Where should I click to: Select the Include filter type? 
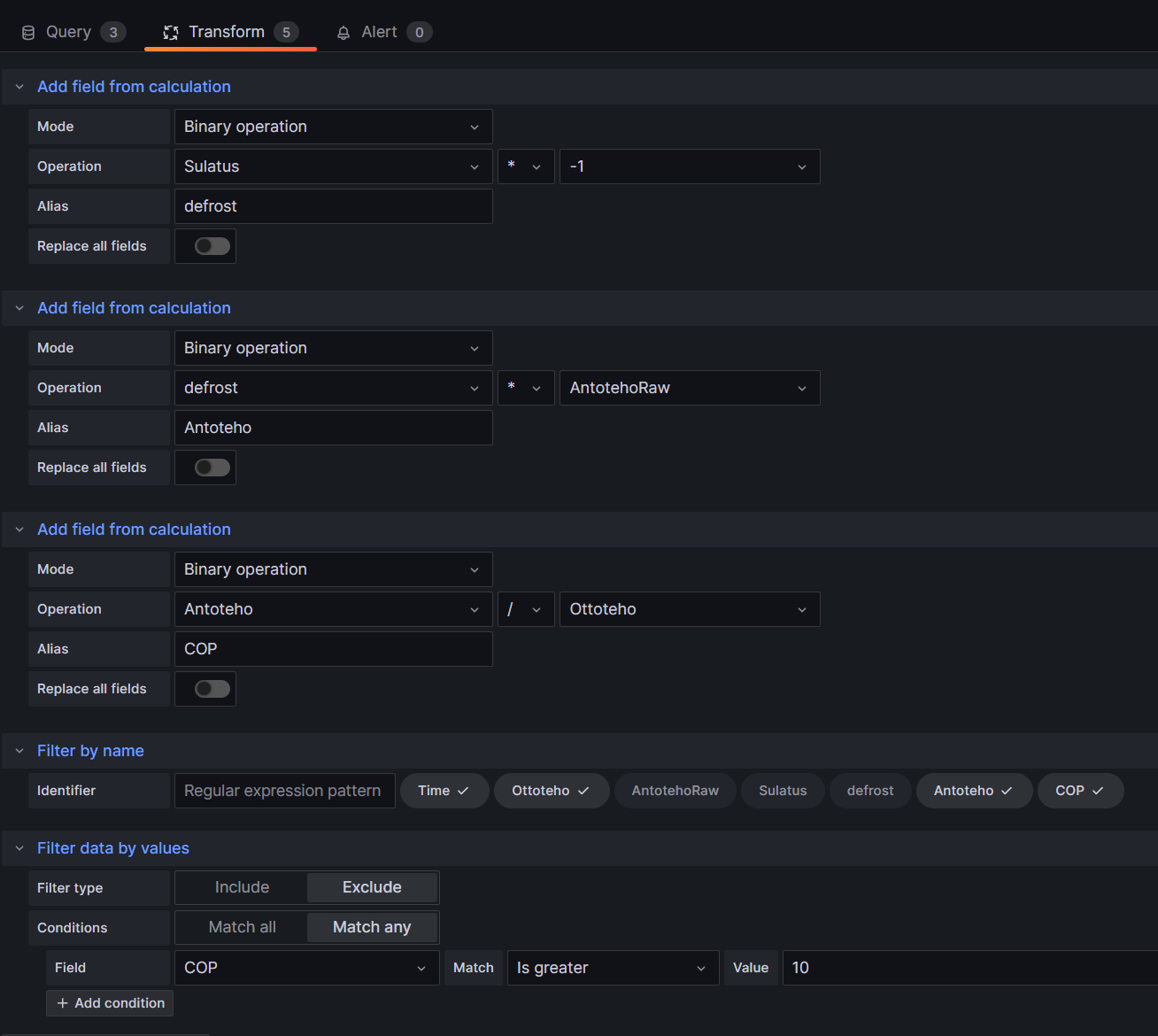coord(242,887)
